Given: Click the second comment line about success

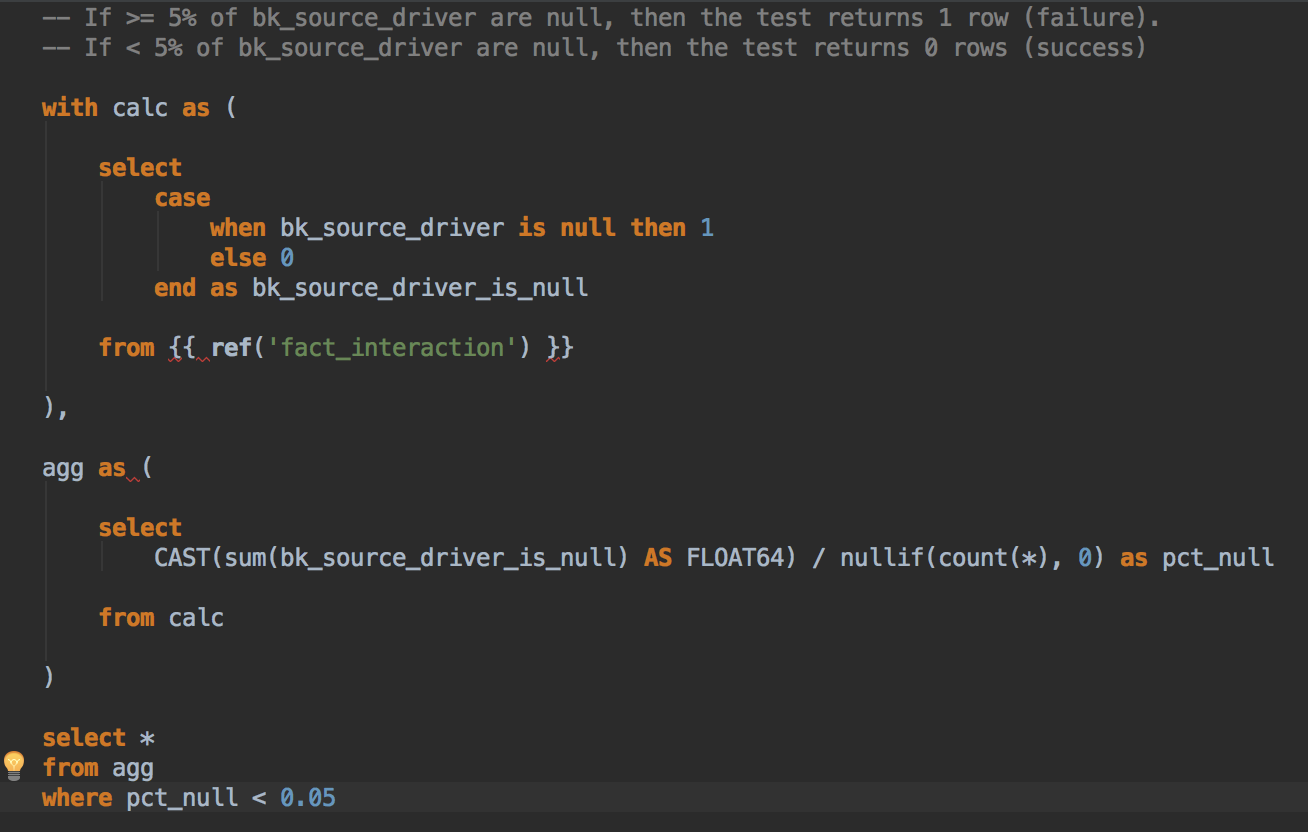Looking at the screenshot, I should tap(594, 48).
